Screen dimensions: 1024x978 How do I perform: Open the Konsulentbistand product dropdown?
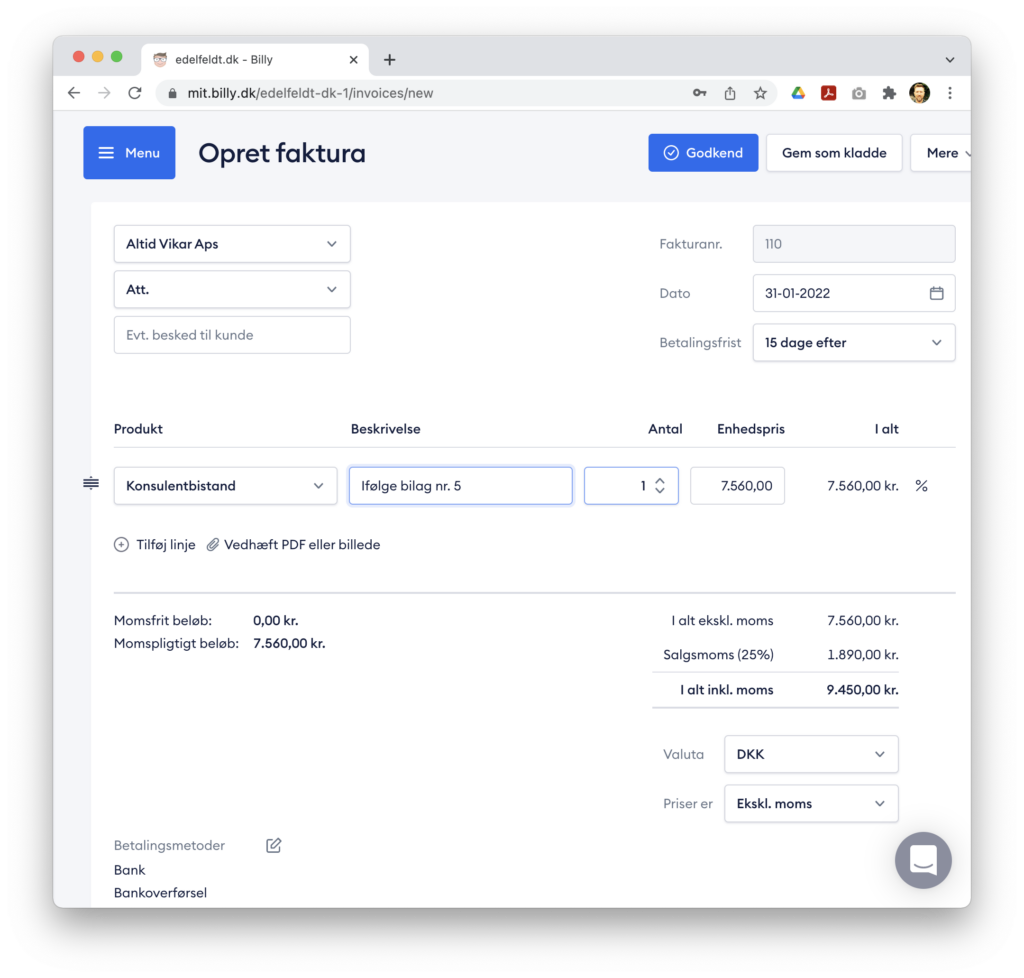[x=225, y=486]
